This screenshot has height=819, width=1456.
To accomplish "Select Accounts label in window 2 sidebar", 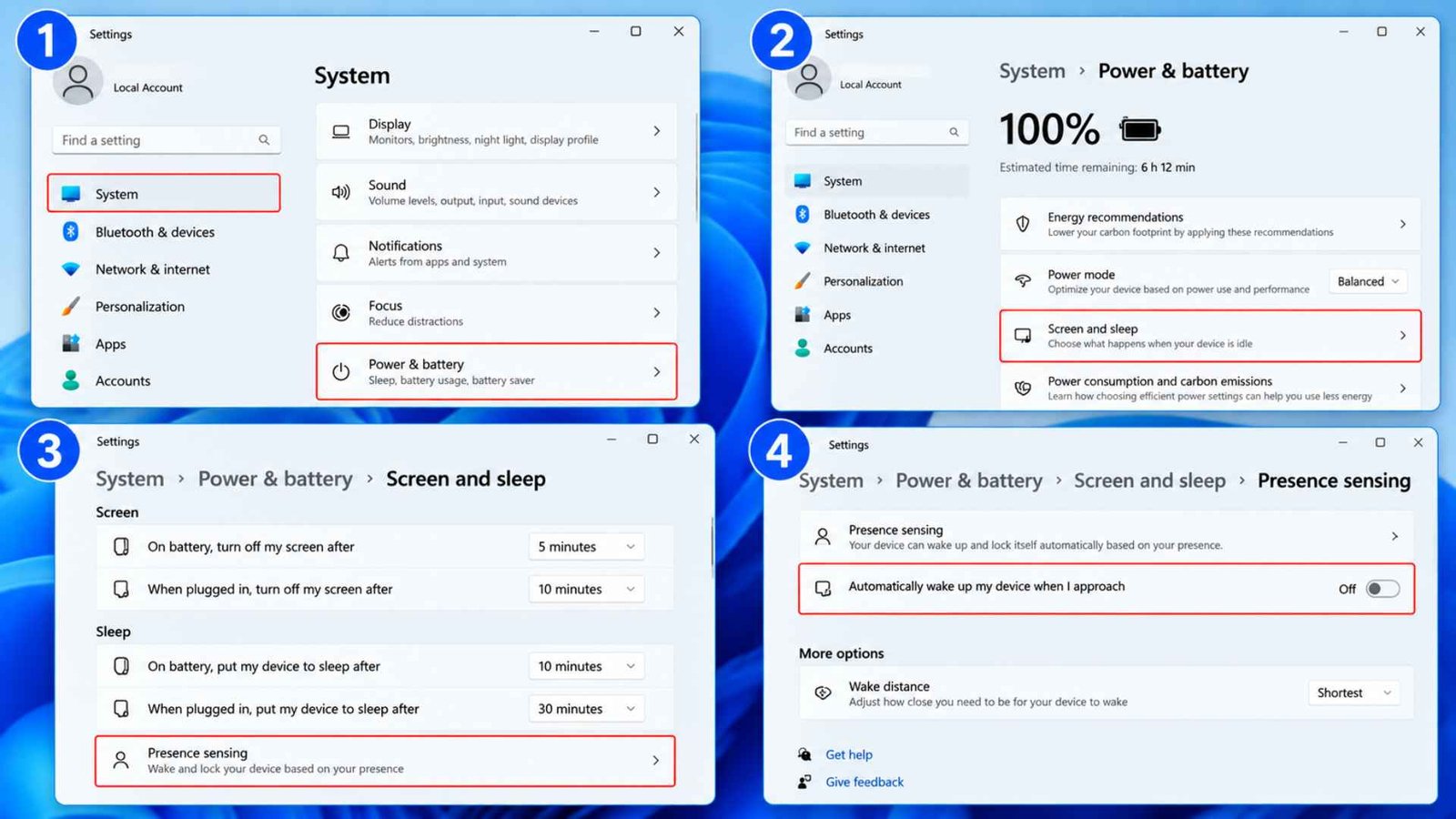I will coord(848,349).
